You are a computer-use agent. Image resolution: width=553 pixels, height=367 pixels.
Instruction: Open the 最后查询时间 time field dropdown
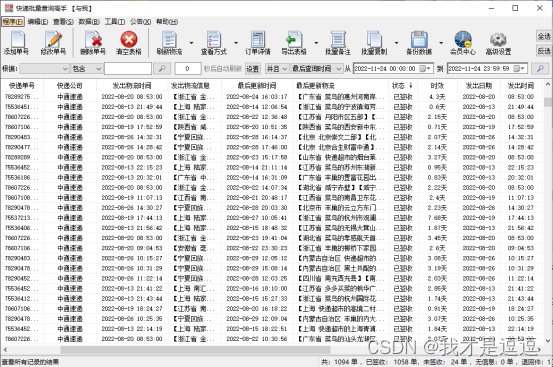coord(317,68)
